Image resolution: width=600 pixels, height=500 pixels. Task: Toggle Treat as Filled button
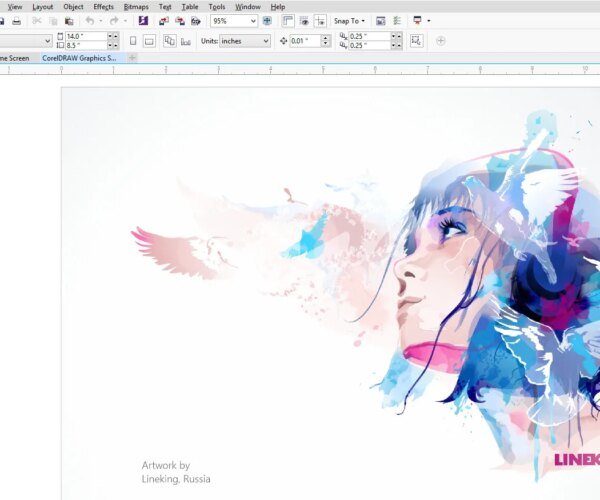[417, 41]
